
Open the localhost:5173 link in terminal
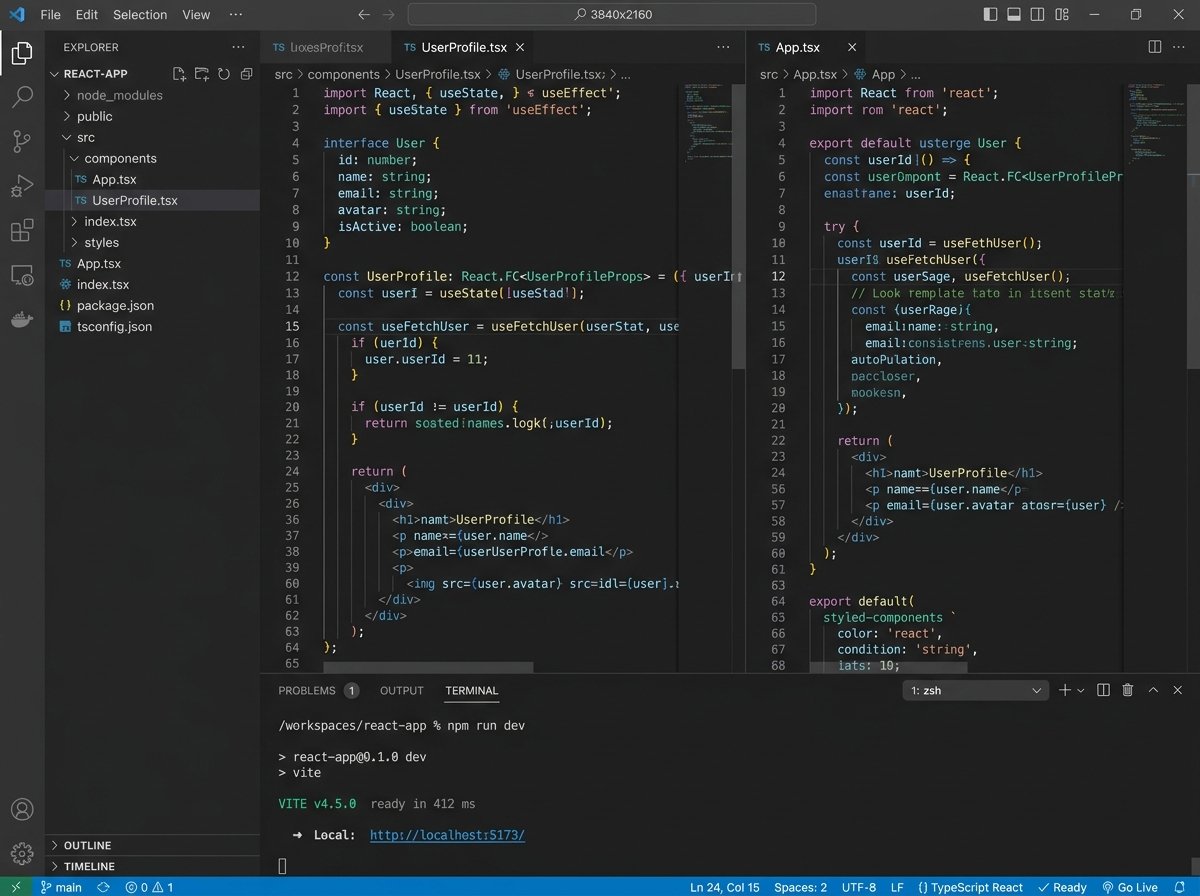[x=447, y=835]
